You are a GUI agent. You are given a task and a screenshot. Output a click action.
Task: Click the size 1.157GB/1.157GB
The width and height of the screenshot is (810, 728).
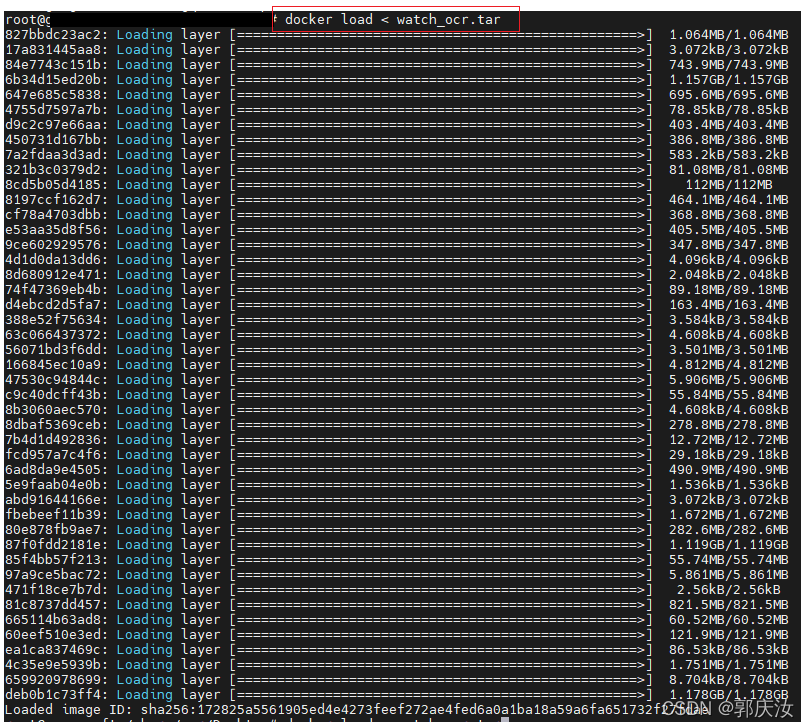pos(729,80)
